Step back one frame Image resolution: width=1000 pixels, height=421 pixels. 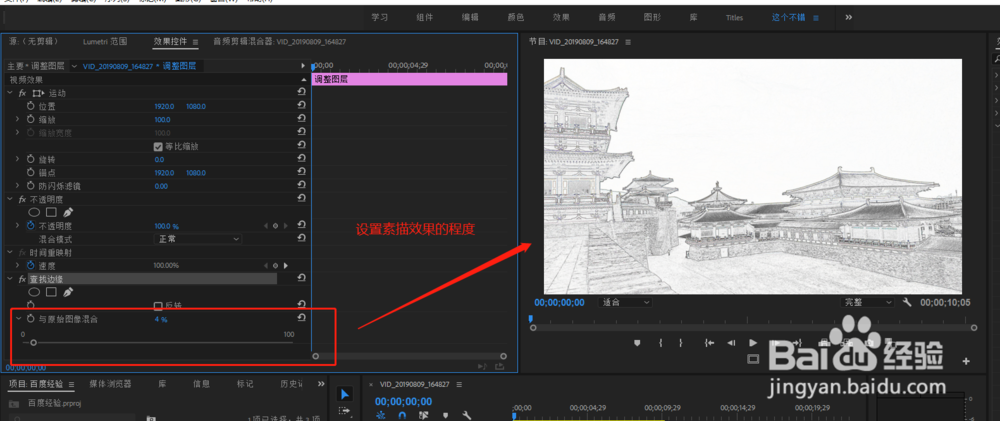(731, 343)
